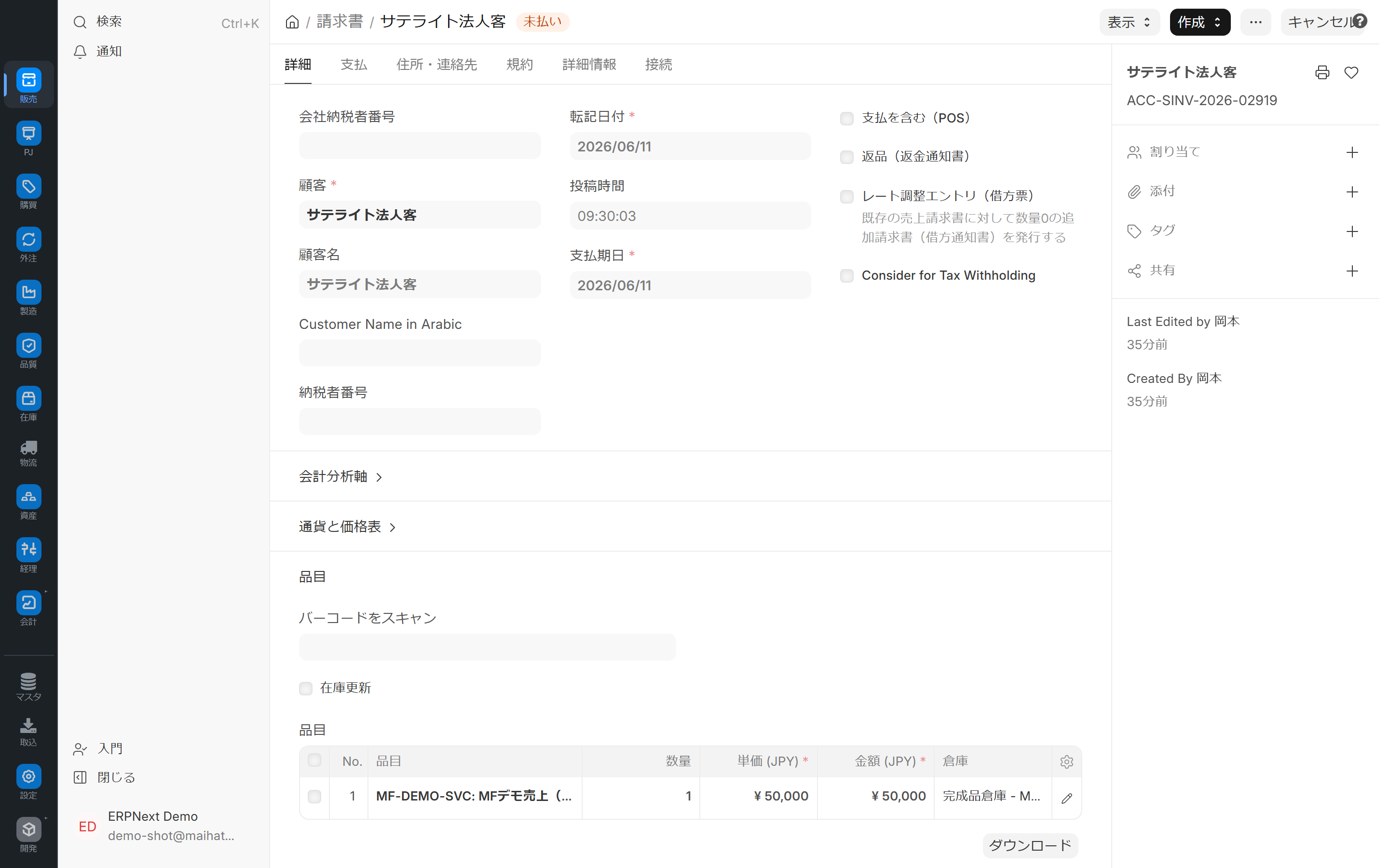Print the invoice with printer icon
The width and height of the screenshot is (1389, 868).
coord(1322,72)
